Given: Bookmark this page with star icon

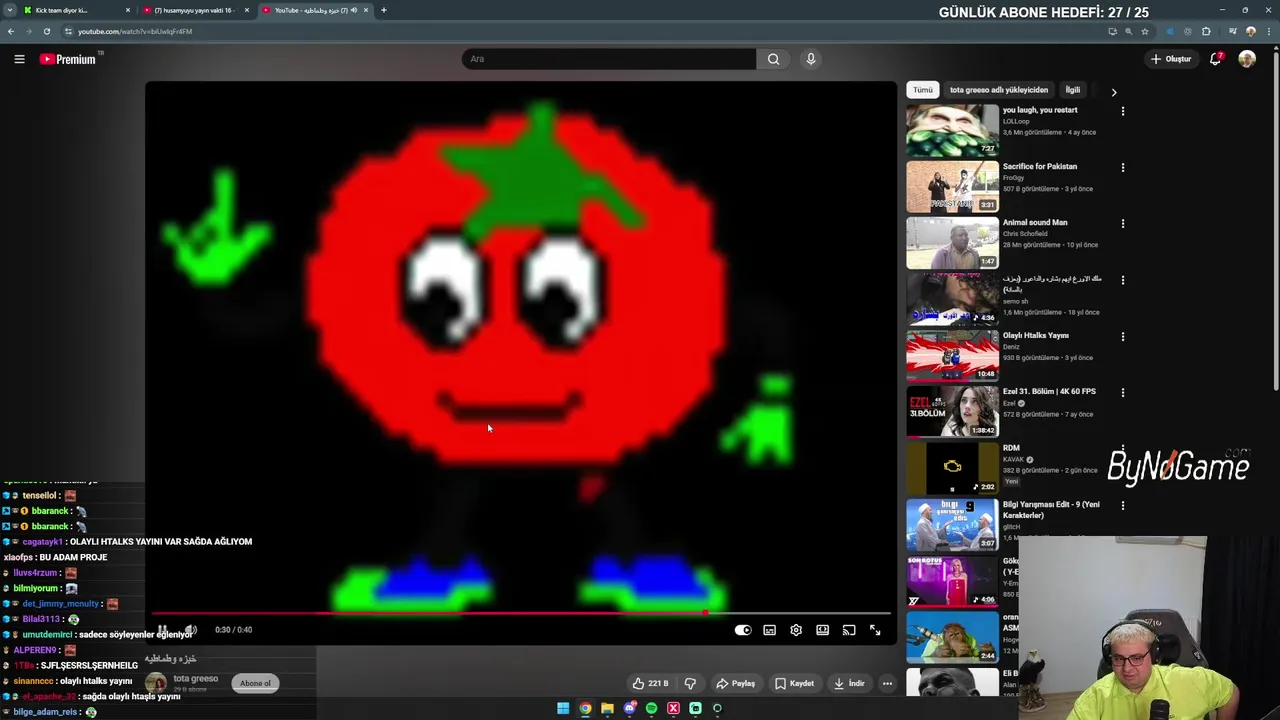Looking at the screenshot, I should pos(1145,31).
